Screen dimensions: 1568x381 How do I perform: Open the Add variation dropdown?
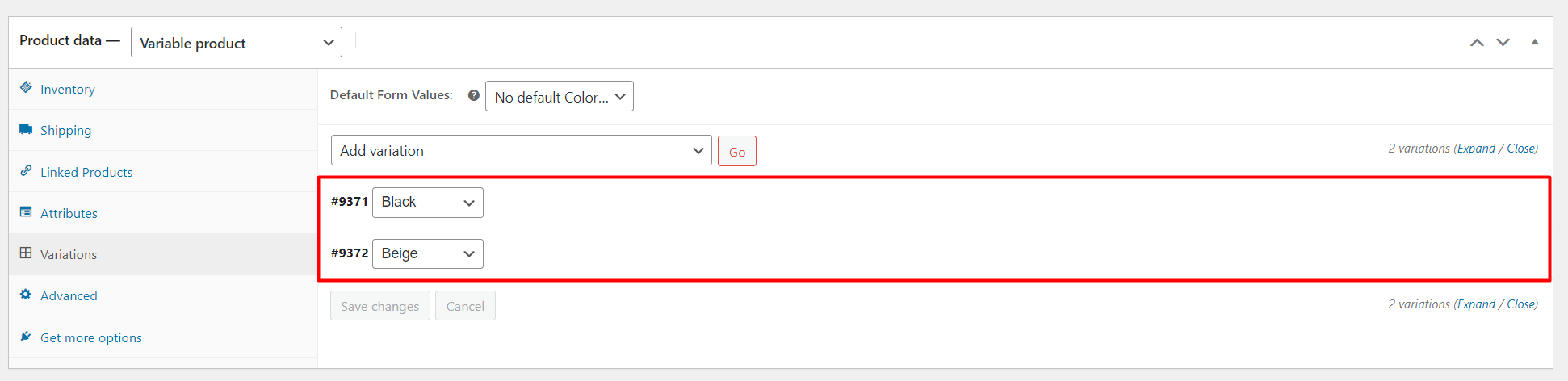(522, 150)
